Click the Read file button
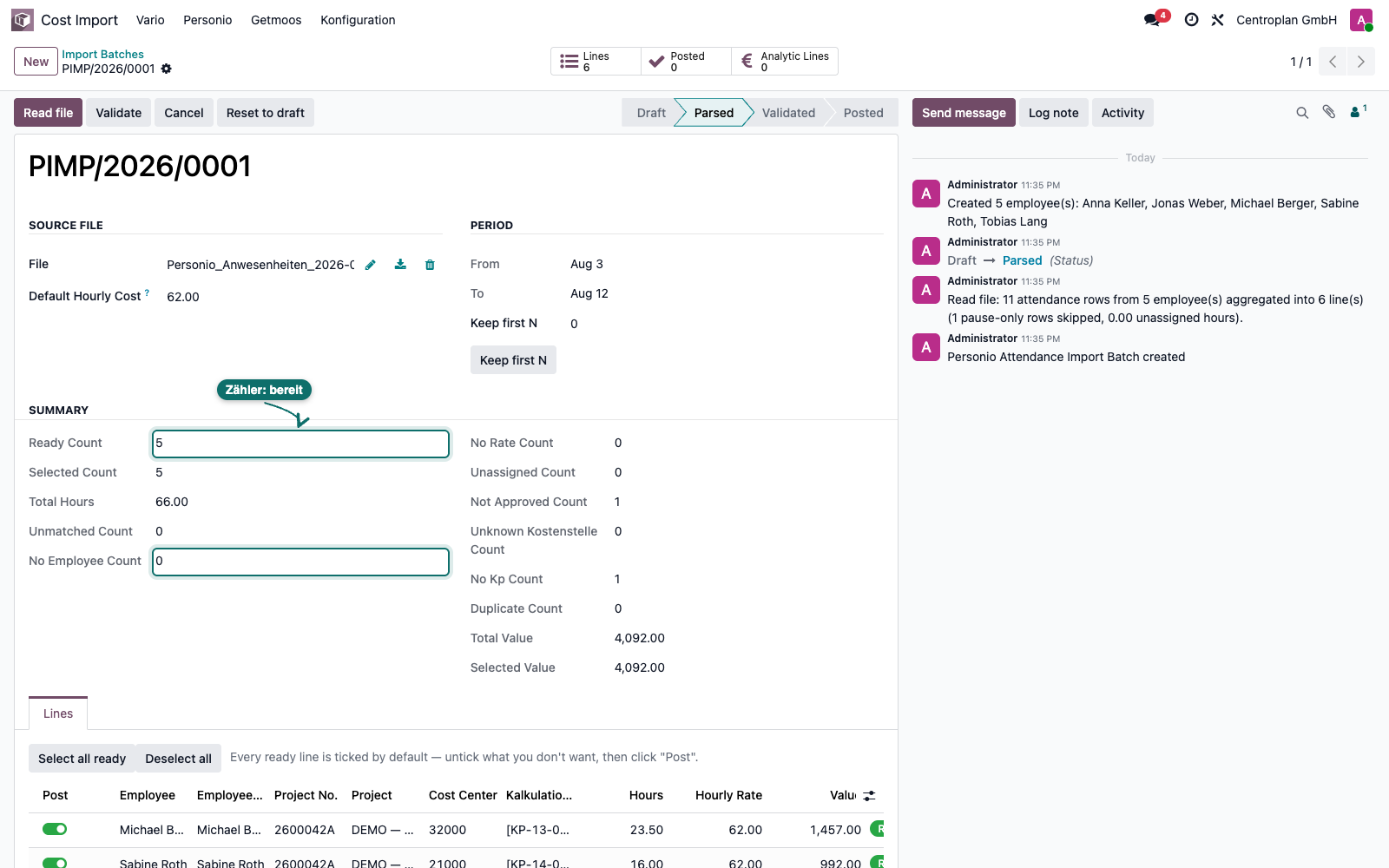This screenshot has width=1389, height=868. (49, 113)
